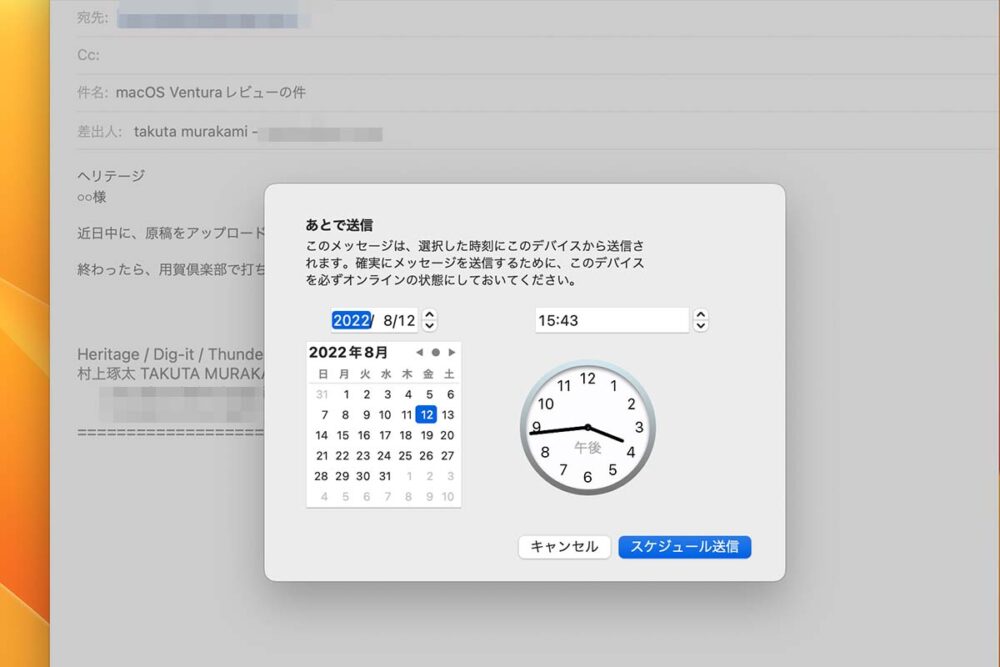The image size is (1000, 667).
Task: Click 12 on the analog clock
Action: point(588,379)
